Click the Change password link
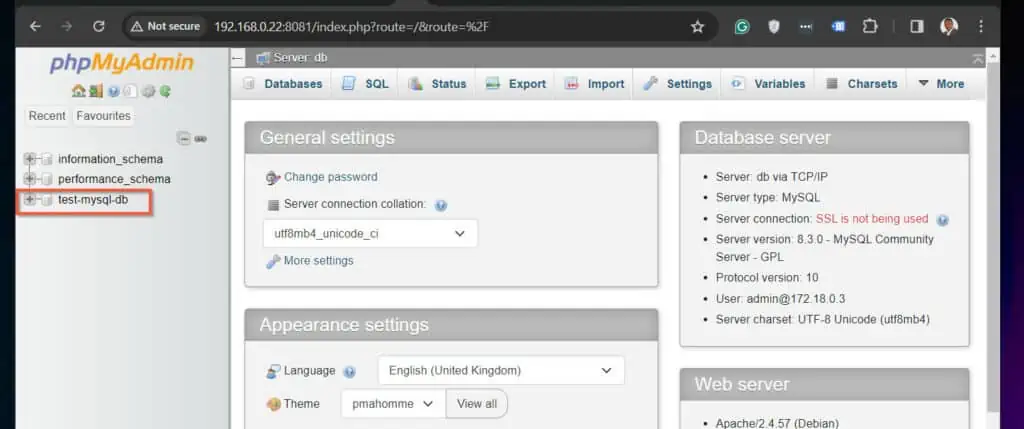Image resolution: width=1024 pixels, height=429 pixels. pos(330,177)
